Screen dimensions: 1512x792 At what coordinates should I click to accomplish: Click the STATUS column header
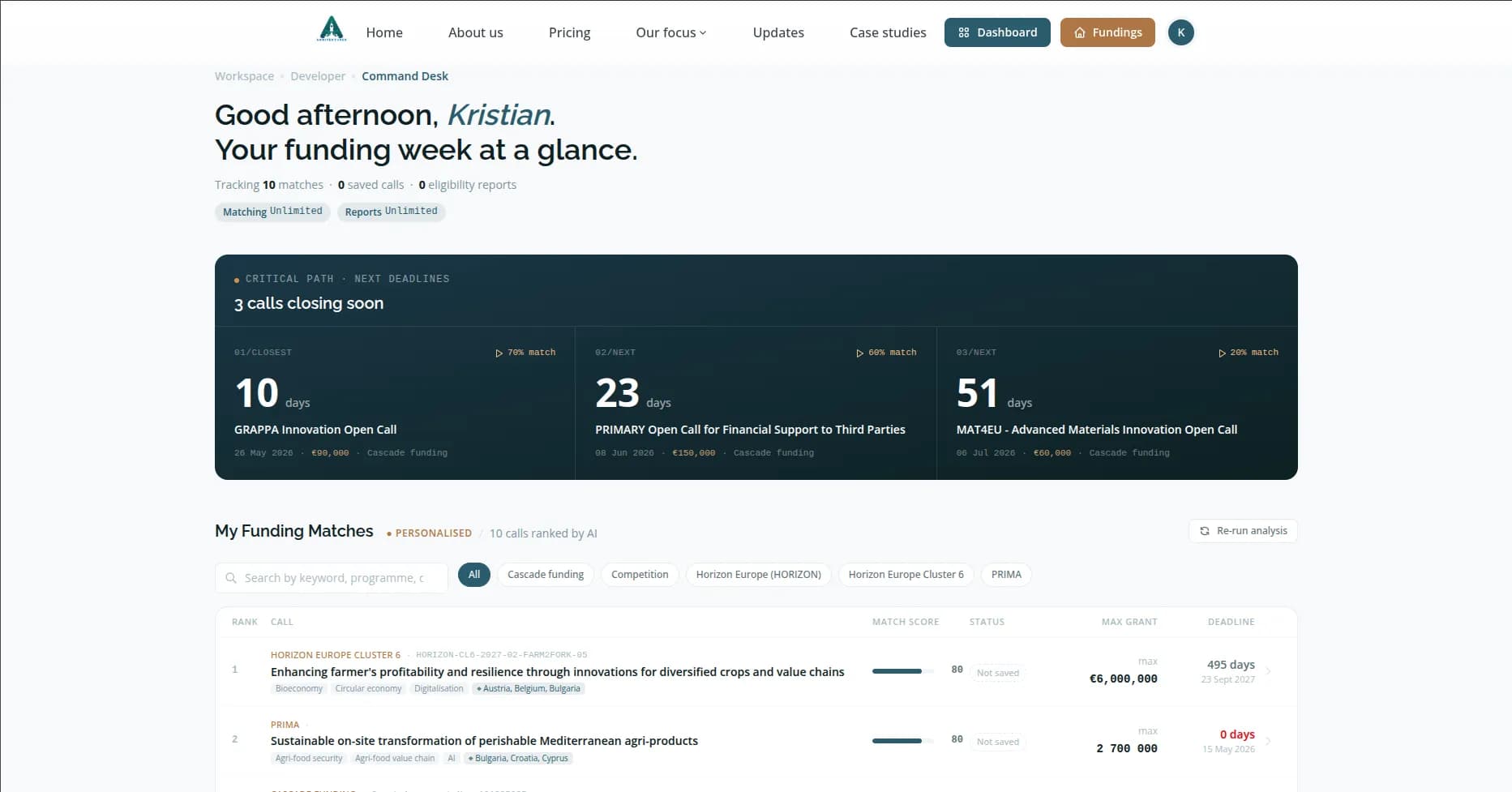pos(987,622)
